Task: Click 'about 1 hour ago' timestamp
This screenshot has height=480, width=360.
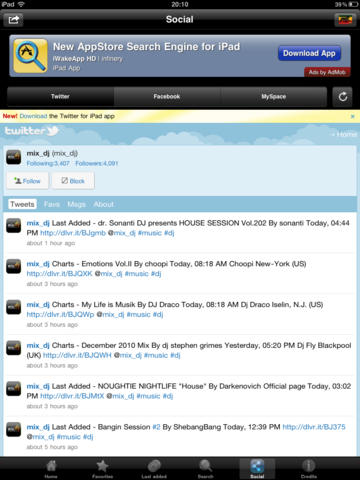Action: point(51,243)
